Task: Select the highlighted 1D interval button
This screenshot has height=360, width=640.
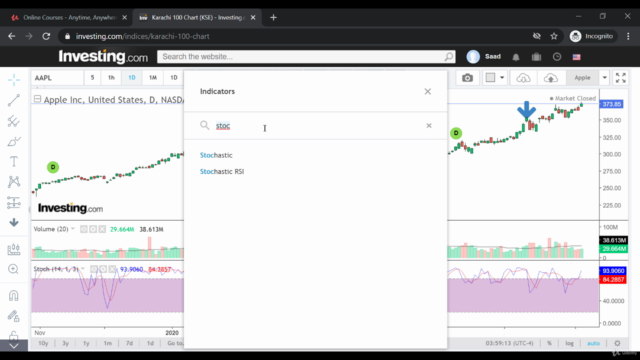Action: point(132,78)
